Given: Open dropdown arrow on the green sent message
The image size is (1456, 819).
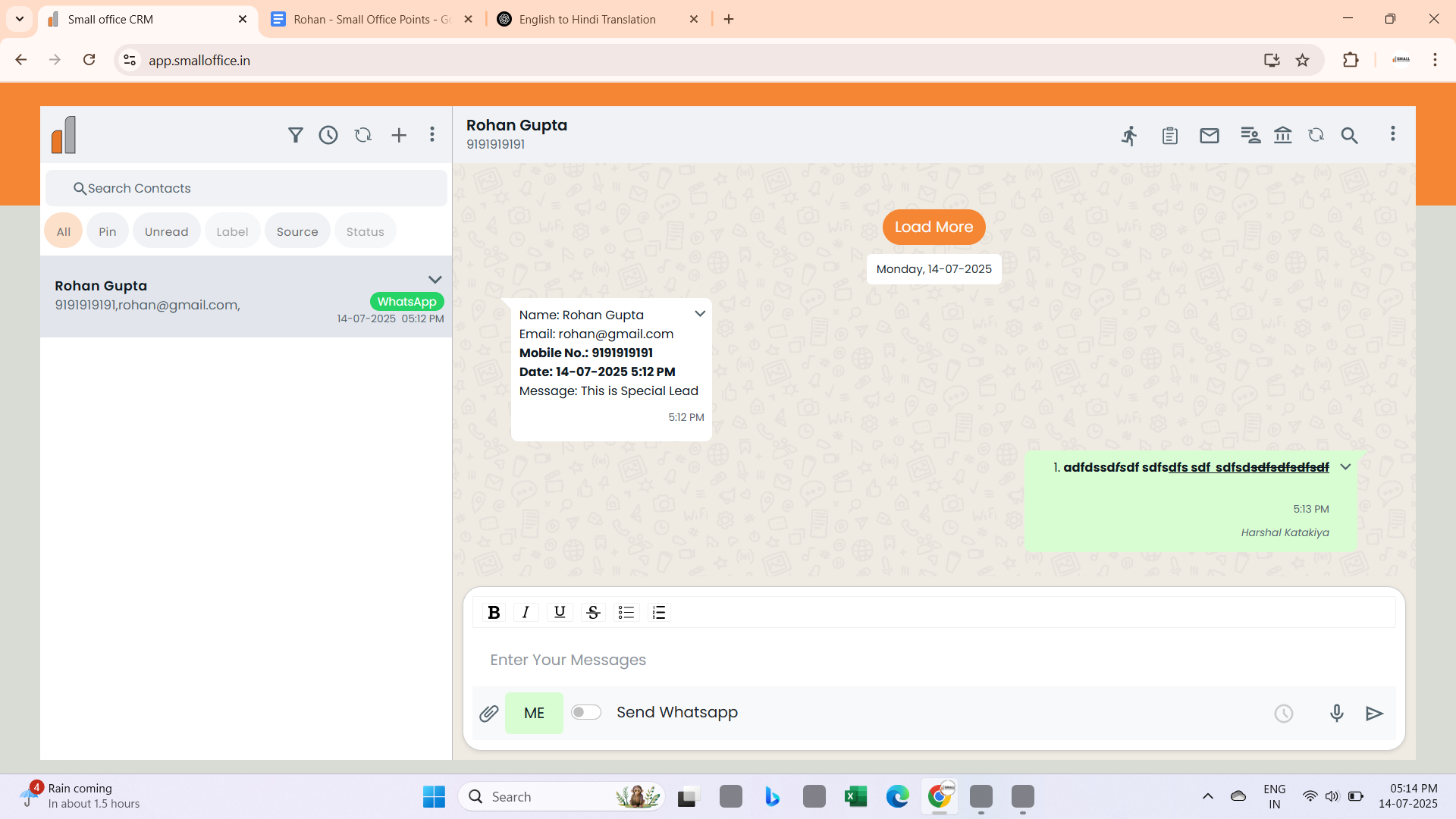Looking at the screenshot, I should (x=1345, y=467).
